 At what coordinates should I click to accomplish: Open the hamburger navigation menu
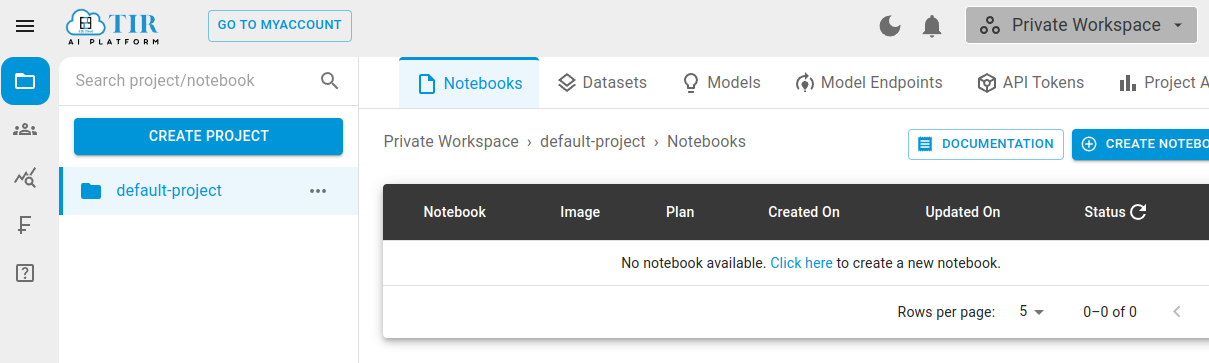pyautogui.click(x=25, y=27)
